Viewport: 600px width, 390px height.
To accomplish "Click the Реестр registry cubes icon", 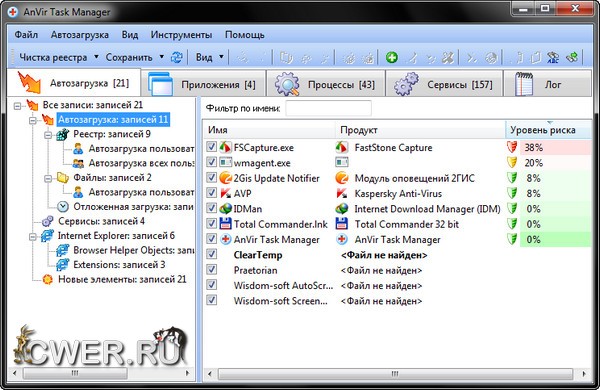I will coord(63,134).
